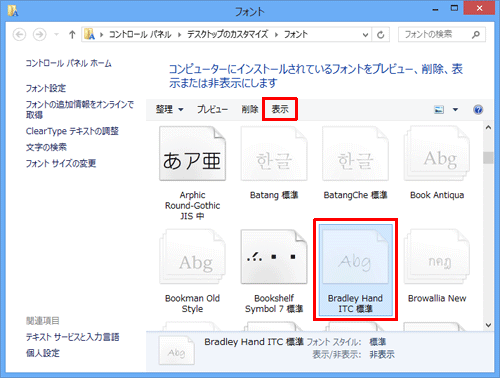500x378 pixels.
Task: Open view options dropdown arrow
Action: coord(455,109)
